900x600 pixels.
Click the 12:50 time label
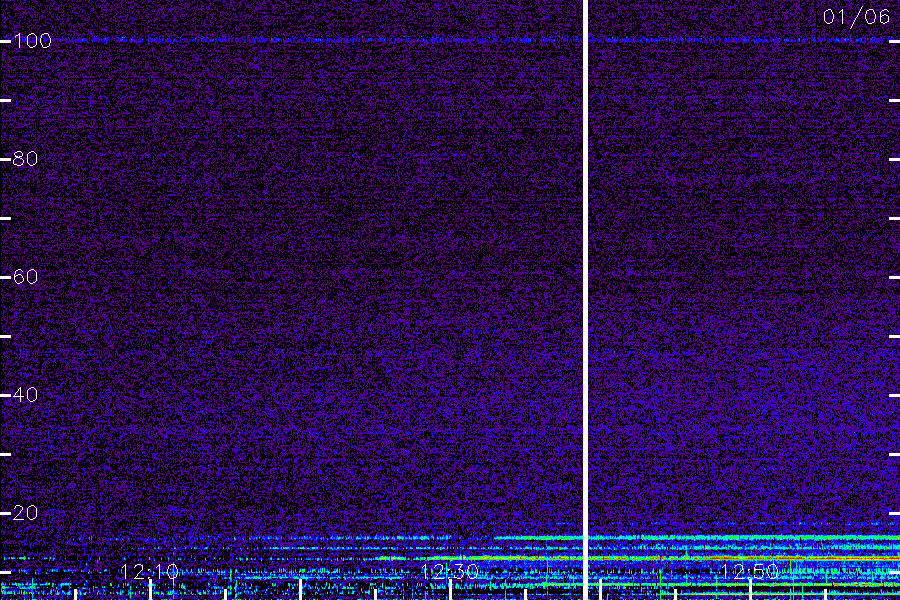click(750, 572)
